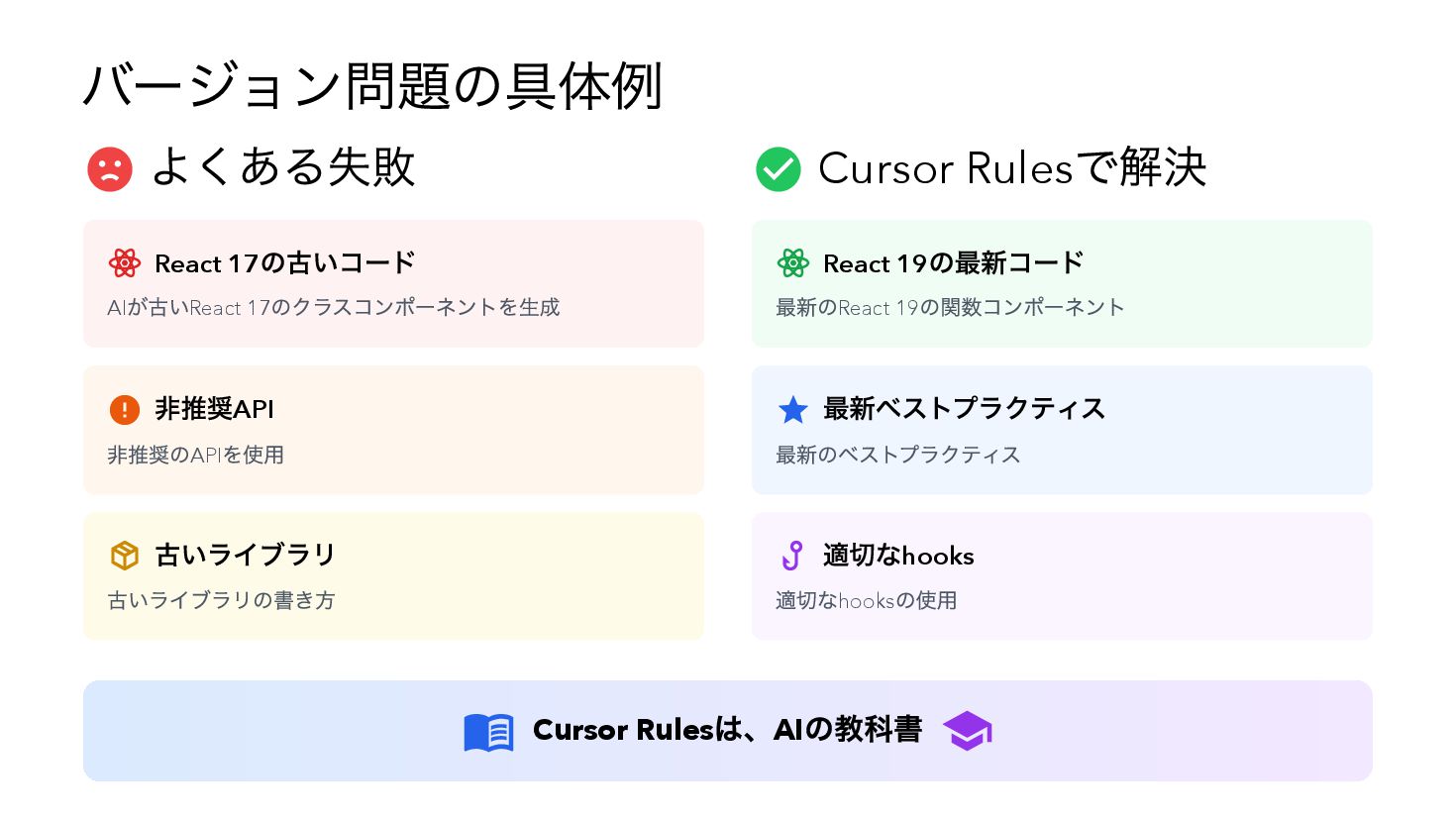Click the 最新ベストプラクティス card title
The height and width of the screenshot is (820, 1456).
[964, 409]
